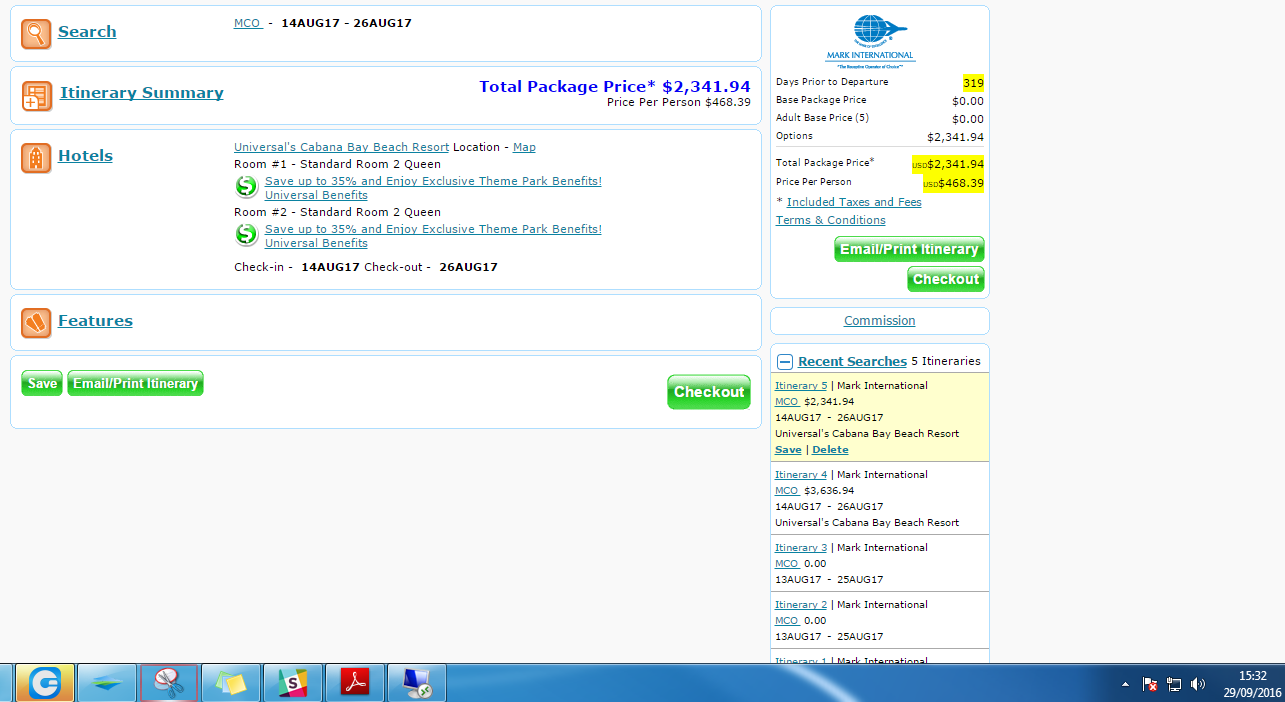Open Room #2 Universal Benefits link
This screenshot has height=702, width=1285.
(x=316, y=243)
